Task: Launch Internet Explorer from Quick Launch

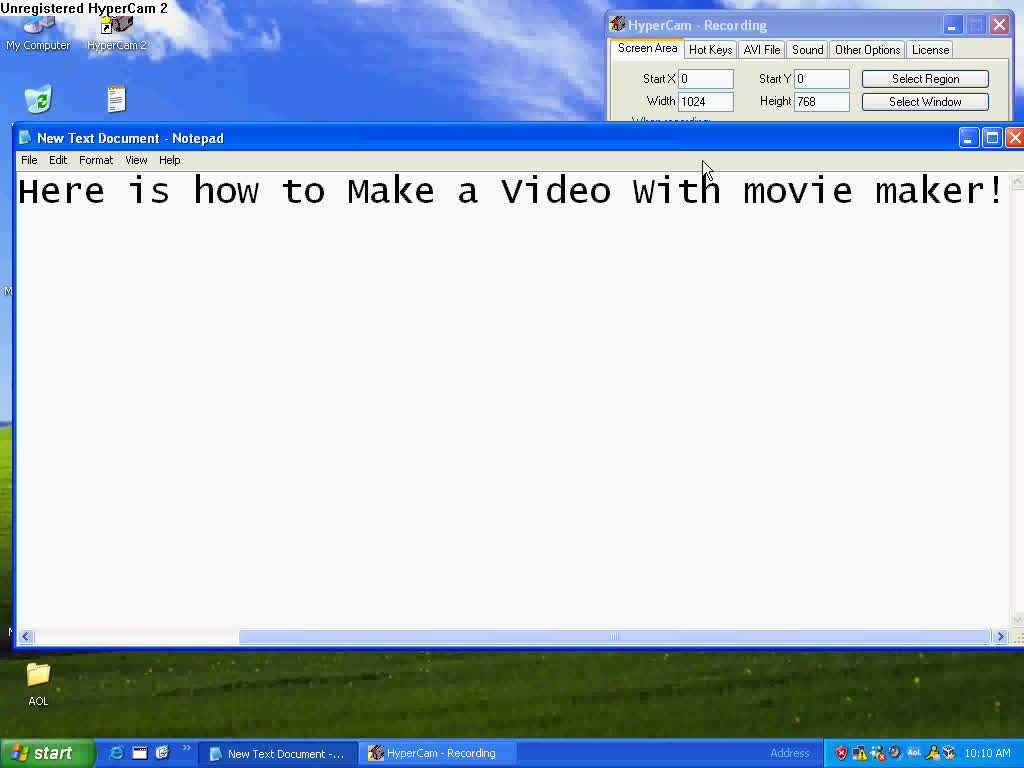Action: (x=116, y=753)
